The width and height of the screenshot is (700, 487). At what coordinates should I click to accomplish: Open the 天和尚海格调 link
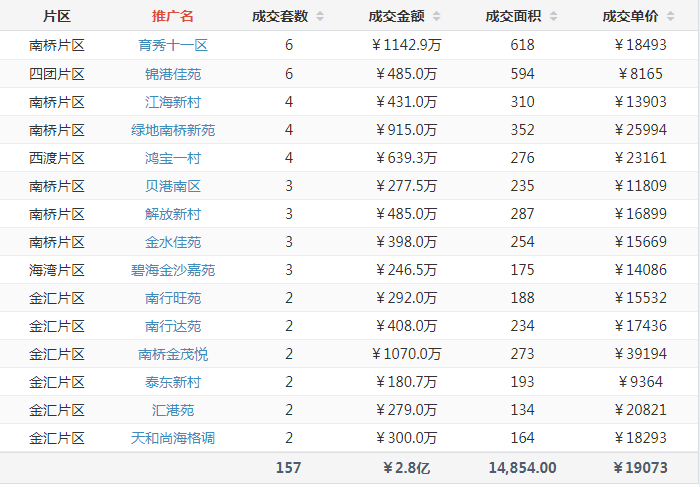[x=173, y=438]
